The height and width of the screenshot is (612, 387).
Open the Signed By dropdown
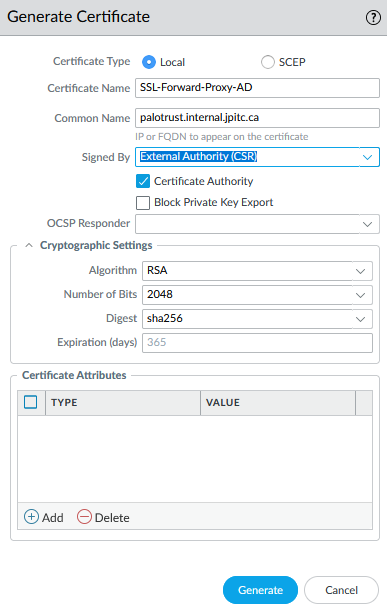(x=257, y=157)
